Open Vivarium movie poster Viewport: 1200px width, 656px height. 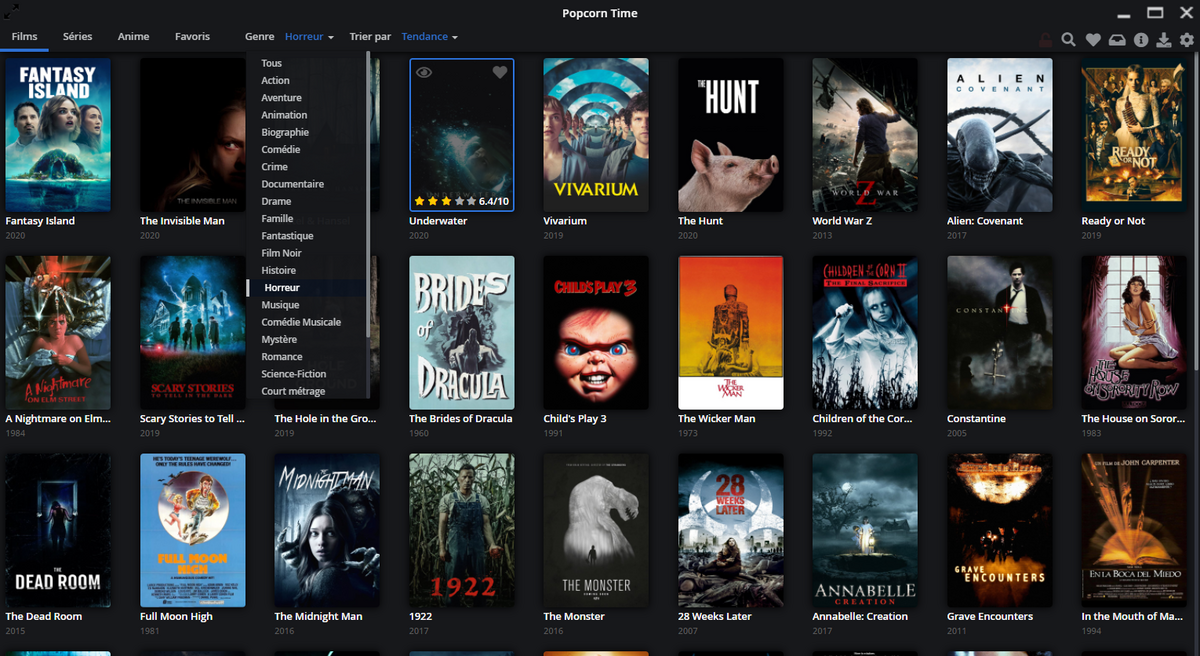click(x=596, y=135)
